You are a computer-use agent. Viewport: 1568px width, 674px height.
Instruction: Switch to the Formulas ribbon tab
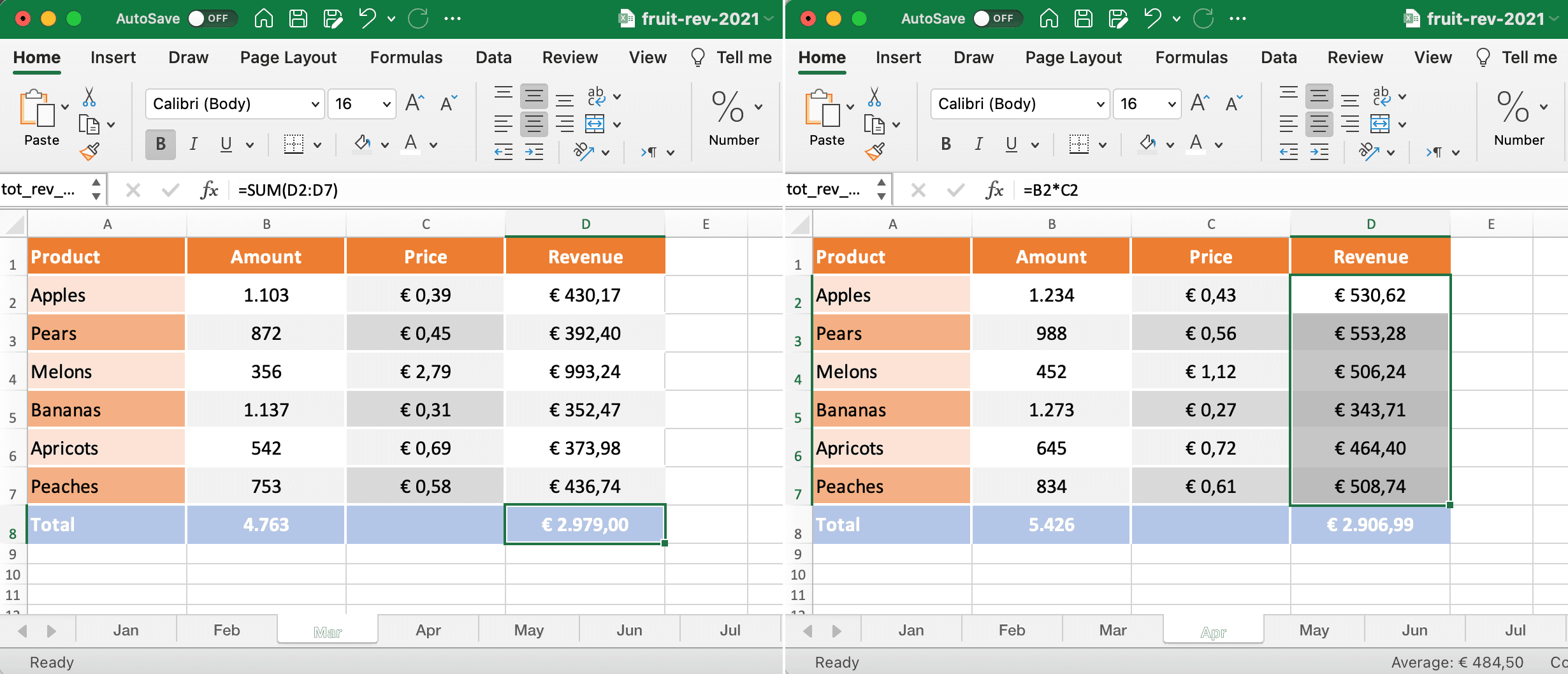coord(406,57)
